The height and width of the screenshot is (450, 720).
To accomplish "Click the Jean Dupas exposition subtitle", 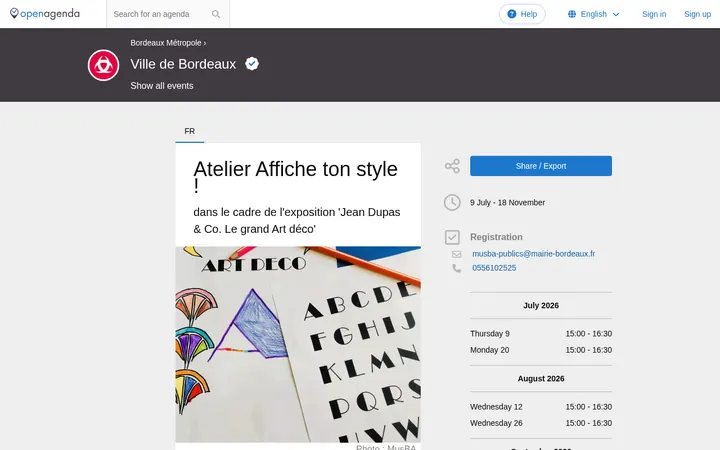I will point(297,220).
